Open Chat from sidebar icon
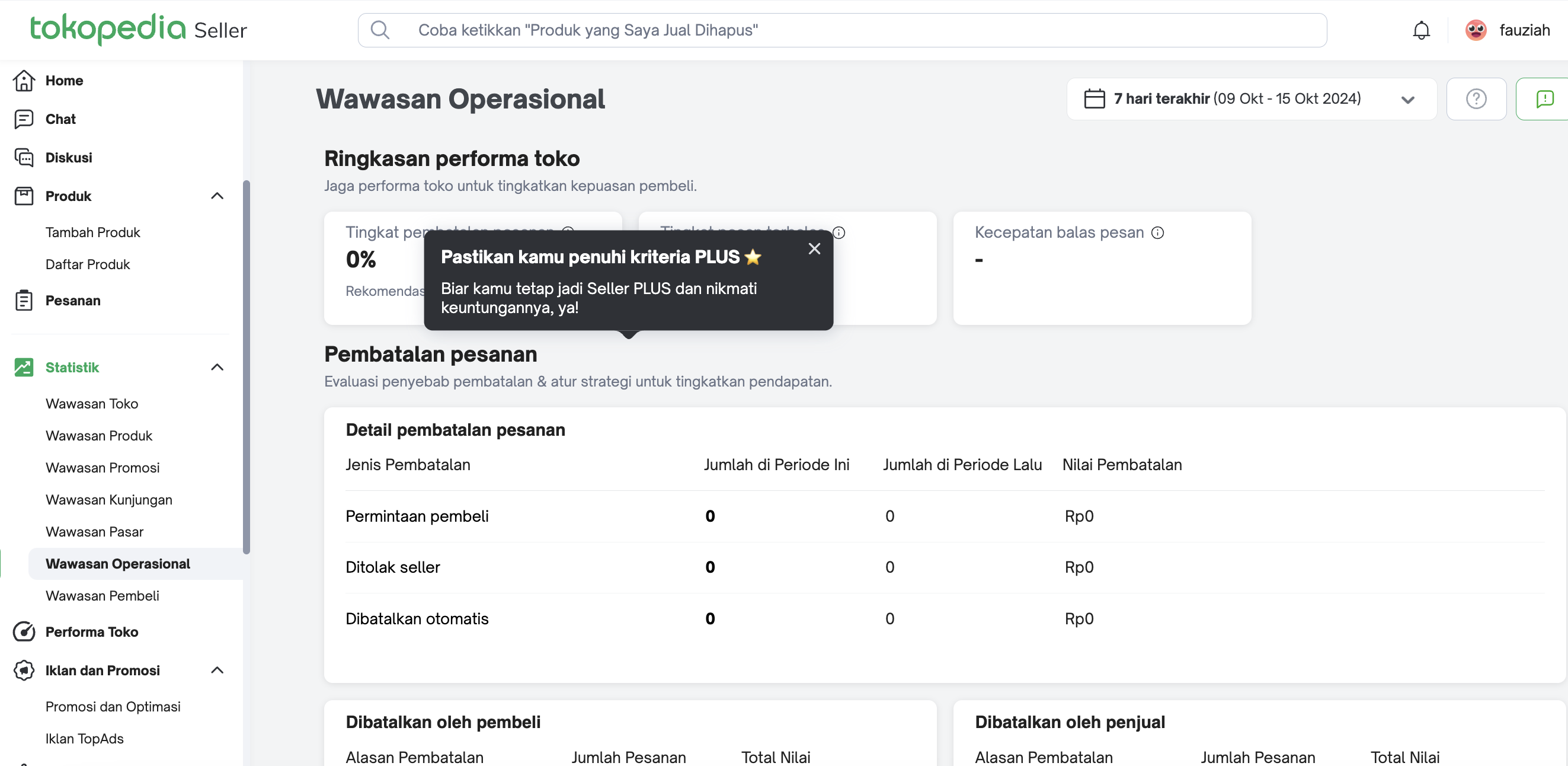The height and width of the screenshot is (766, 1568). pyautogui.click(x=24, y=119)
